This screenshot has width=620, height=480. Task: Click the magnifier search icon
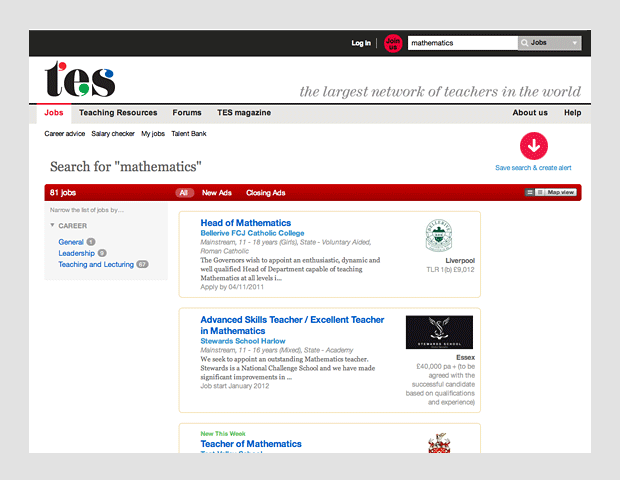tap(524, 43)
